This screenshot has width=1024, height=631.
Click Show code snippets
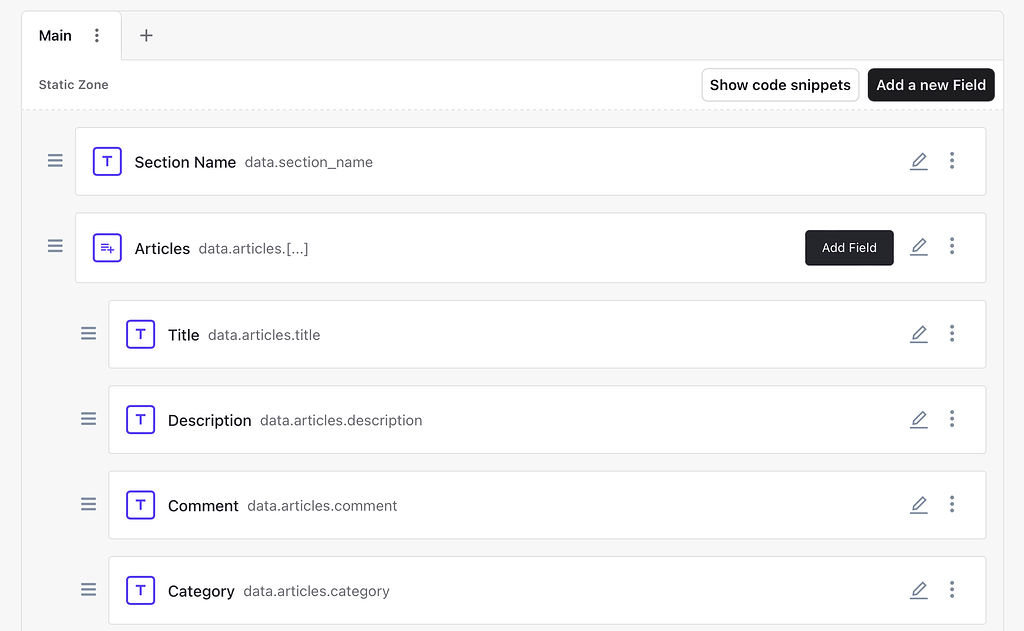click(x=780, y=85)
